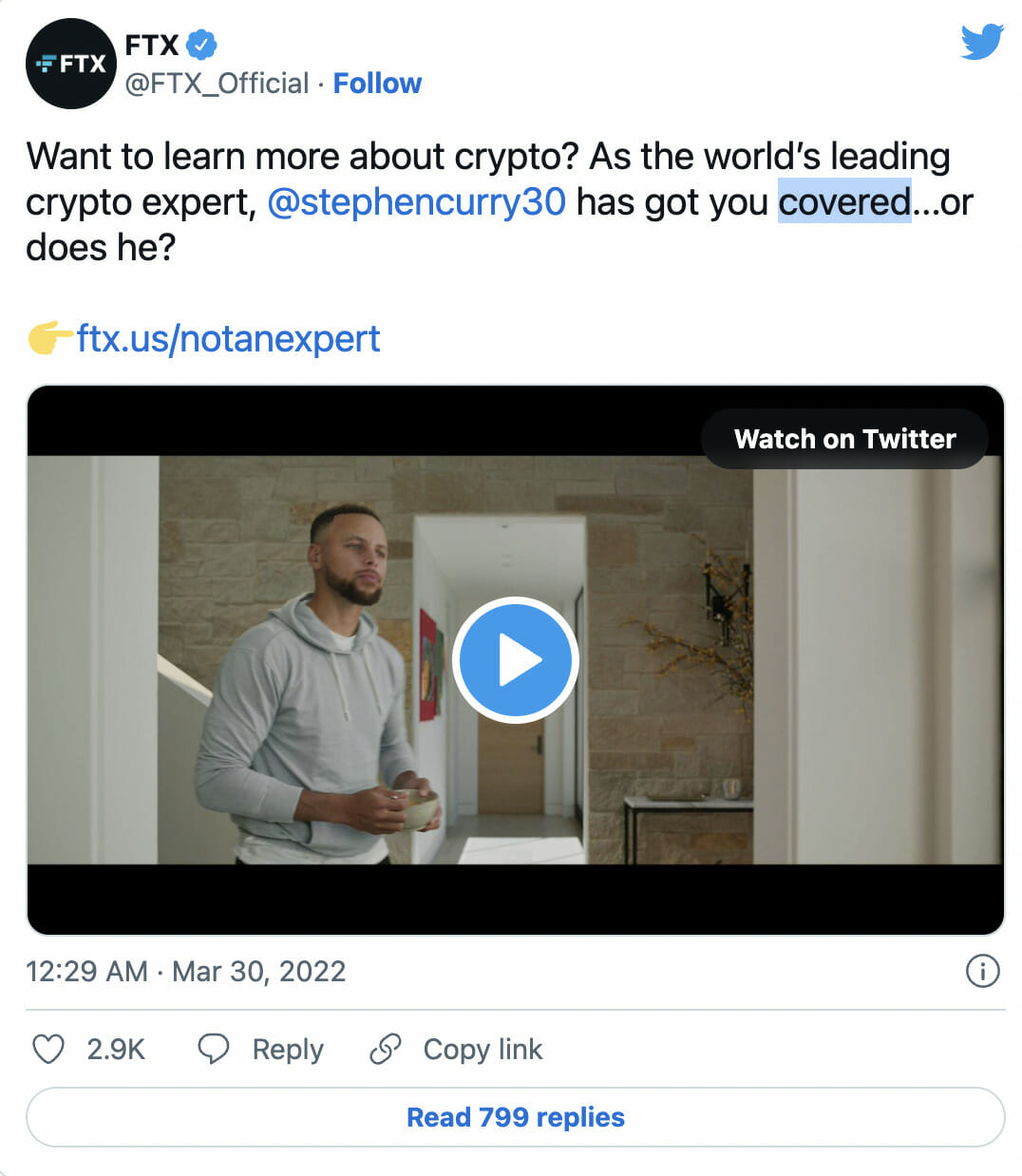Click the pointing hand emoji

(x=49, y=337)
